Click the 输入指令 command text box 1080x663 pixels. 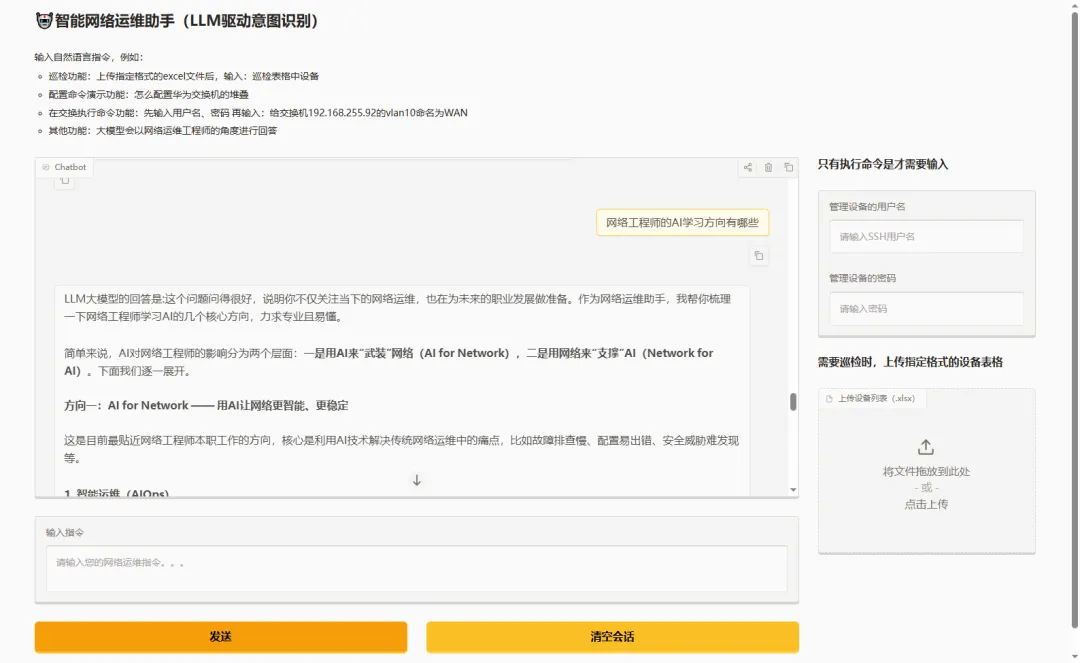pyautogui.click(x=417, y=569)
